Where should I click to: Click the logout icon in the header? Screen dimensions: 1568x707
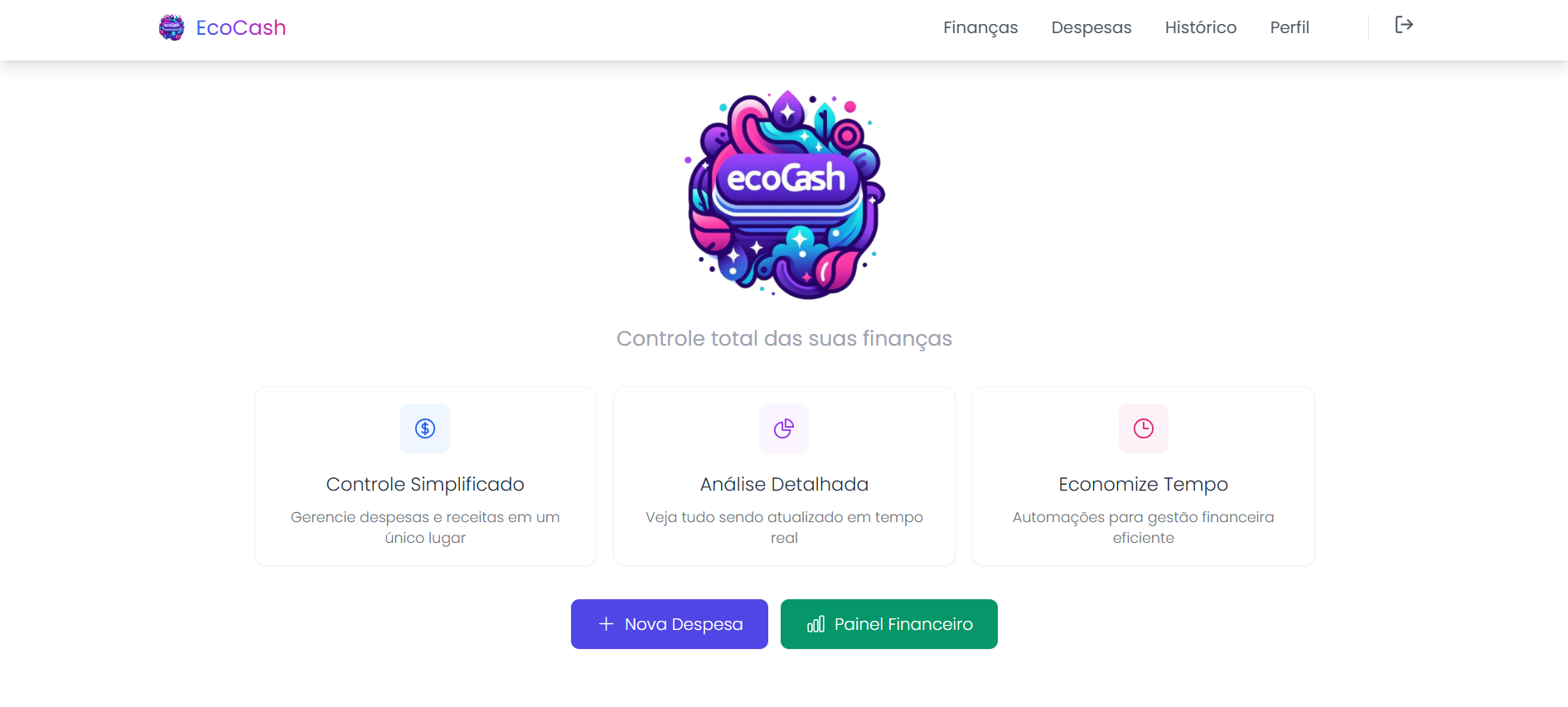tap(1403, 25)
